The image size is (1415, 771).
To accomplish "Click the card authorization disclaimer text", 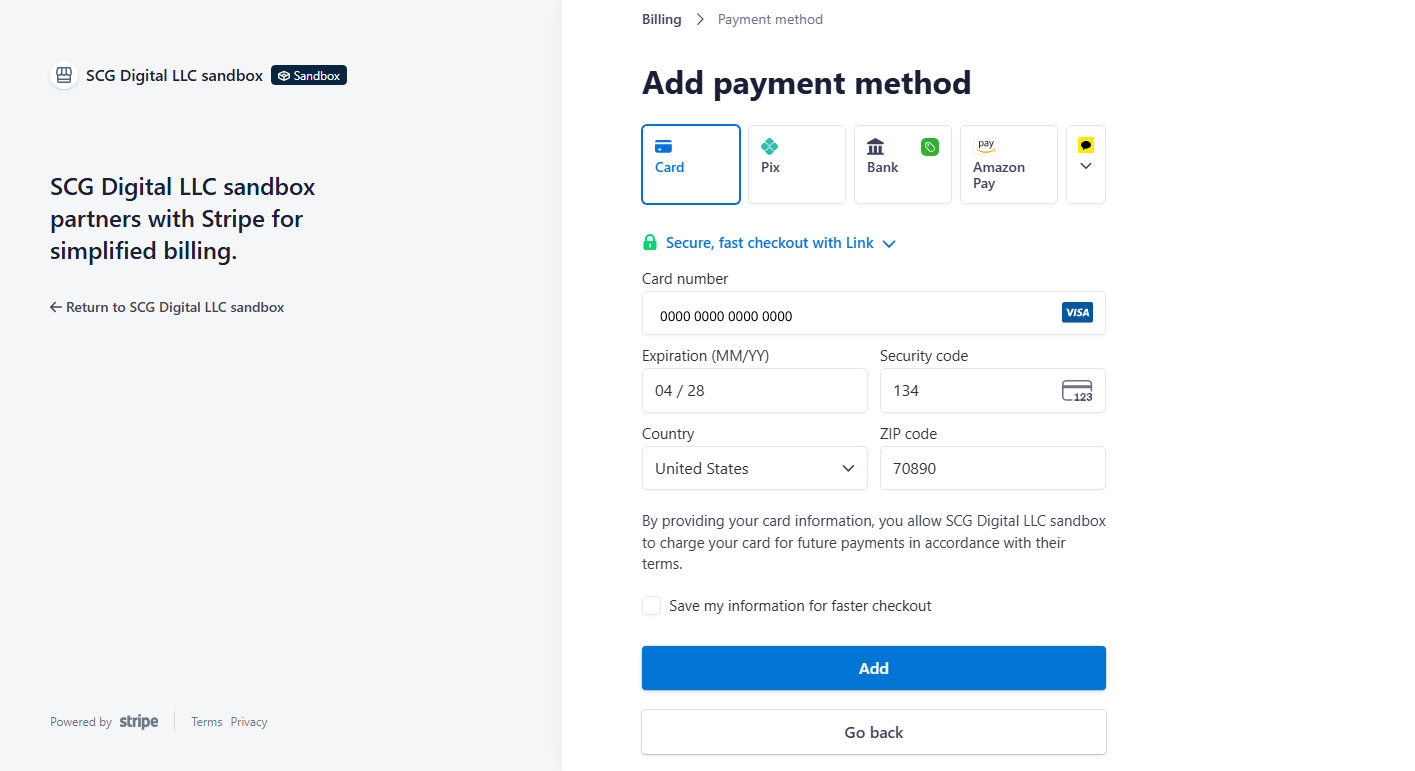I will pyautogui.click(x=874, y=542).
